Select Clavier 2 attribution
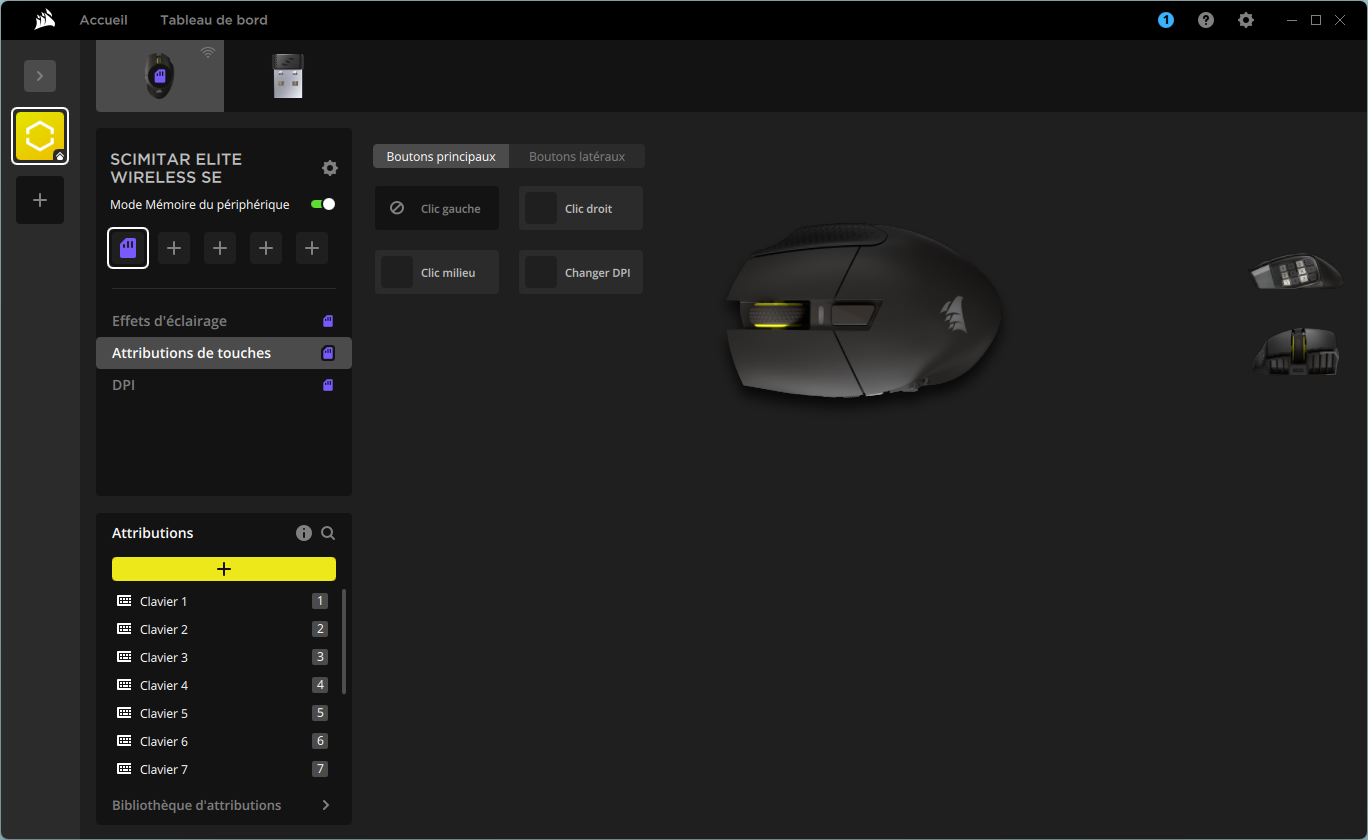This screenshot has width=1368, height=840. [x=222, y=629]
